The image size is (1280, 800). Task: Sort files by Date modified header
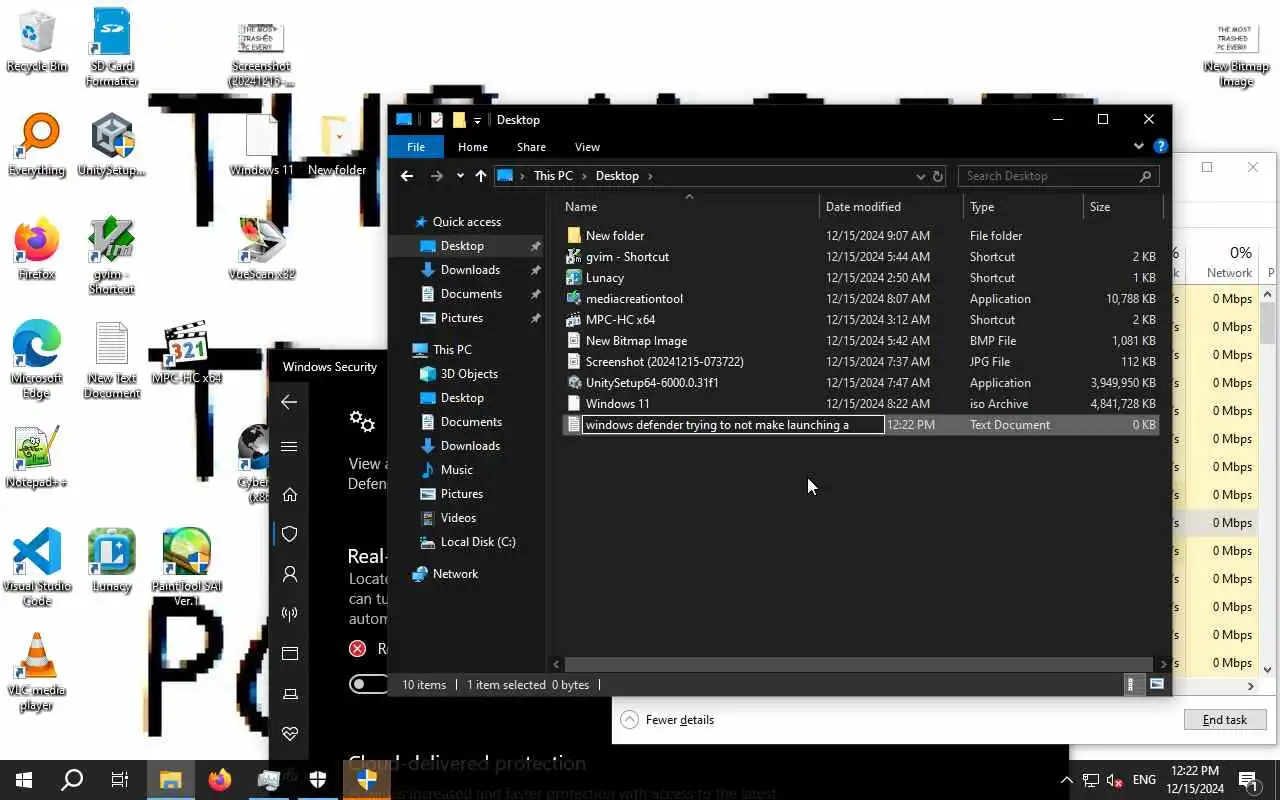(892, 207)
